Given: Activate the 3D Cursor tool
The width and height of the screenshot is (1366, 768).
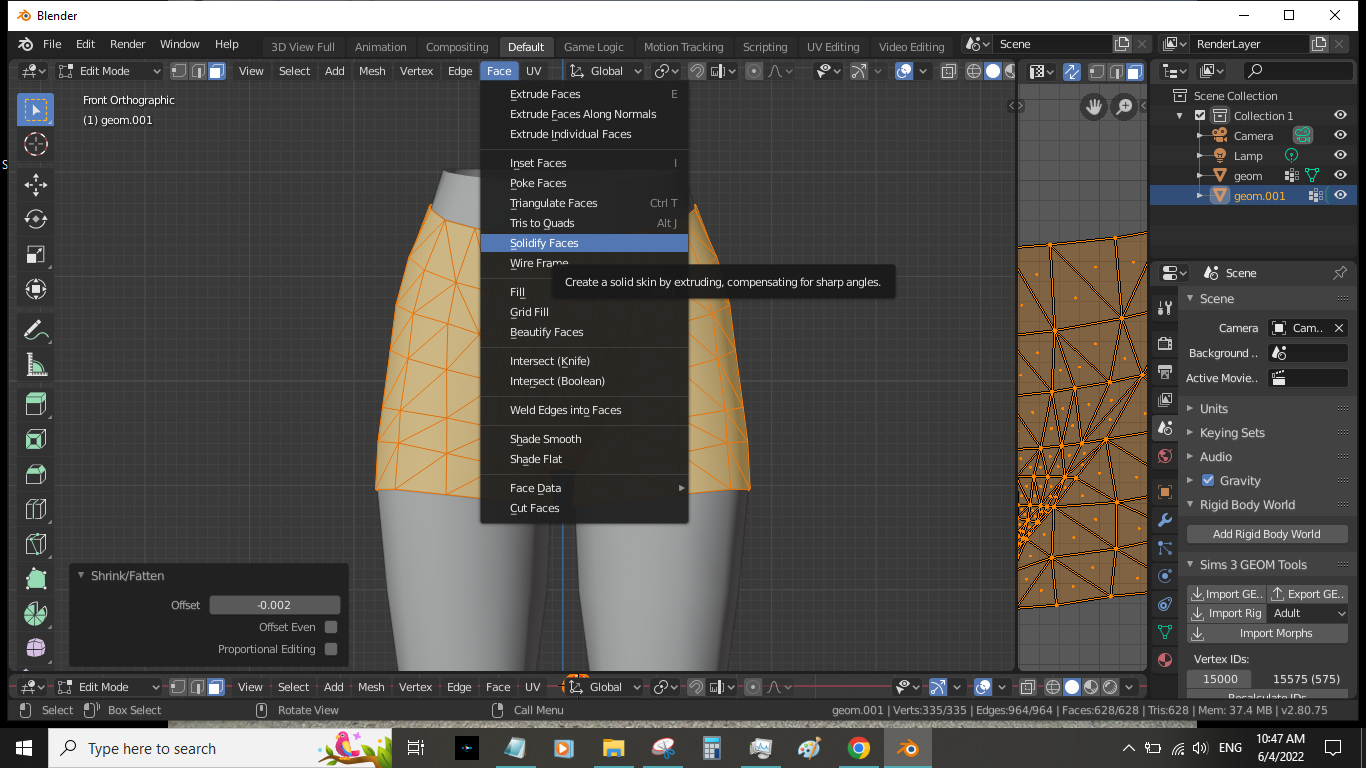Looking at the screenshot, I should [36, 145].
